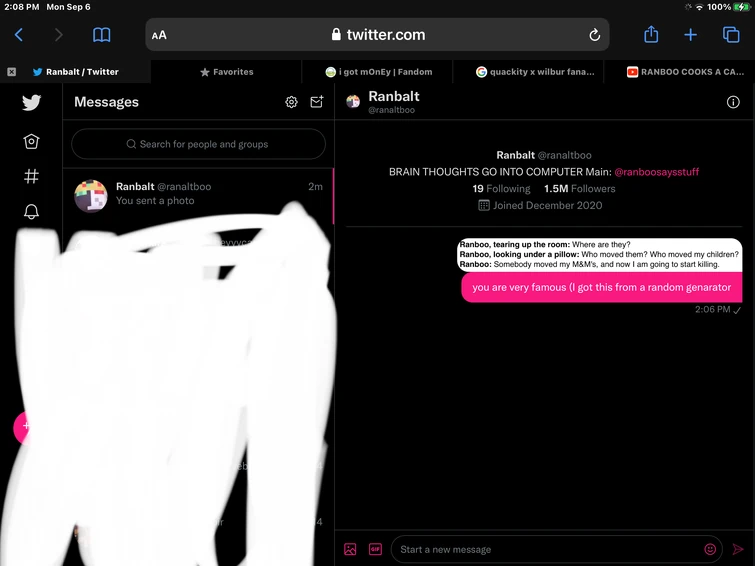Attach a photo with the image icon
Viewport: 755px width, 566px height.
click(350, 549)
